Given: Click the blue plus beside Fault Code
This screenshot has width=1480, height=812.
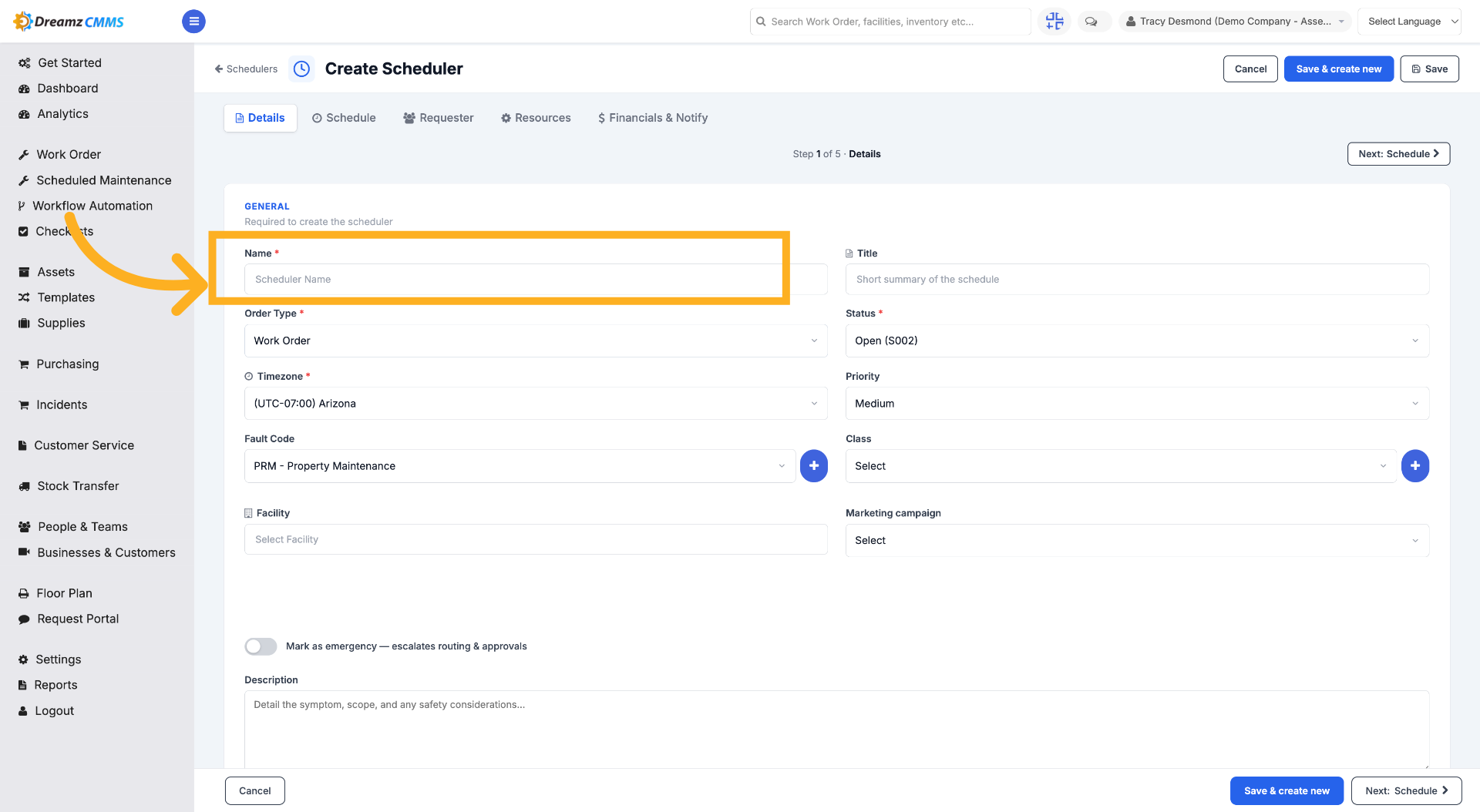Looking at the screenshot, I should coord(814,466).
